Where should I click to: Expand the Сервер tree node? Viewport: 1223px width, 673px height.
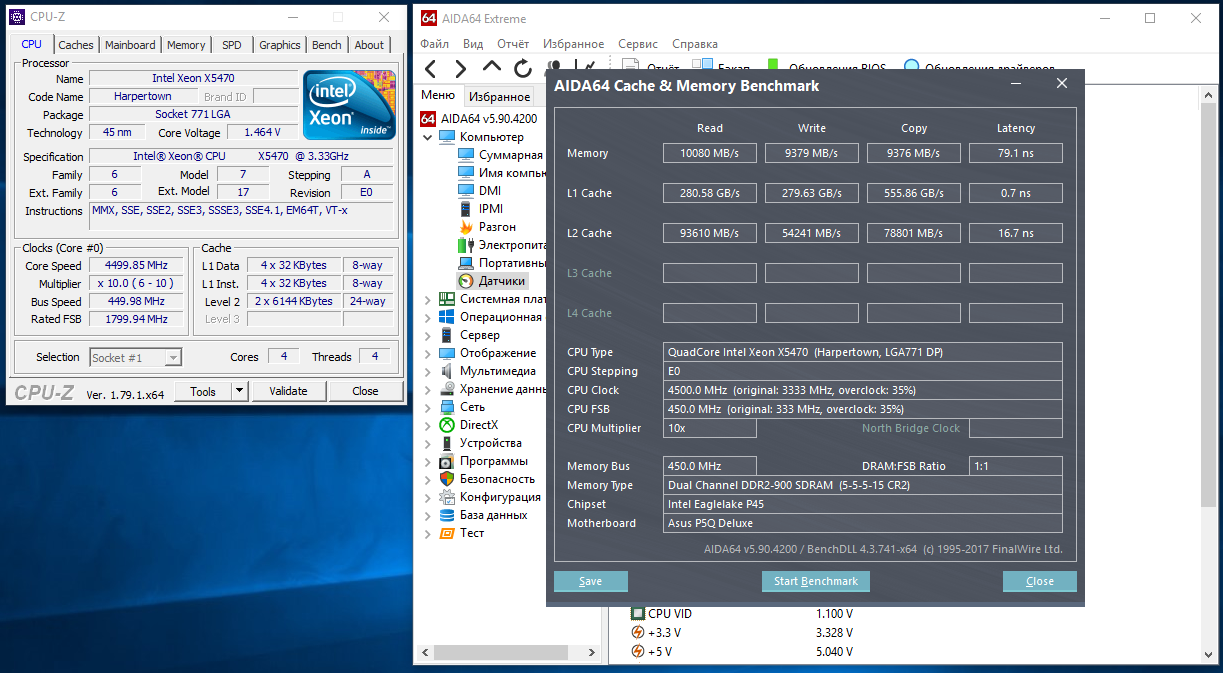click(428, 335)
